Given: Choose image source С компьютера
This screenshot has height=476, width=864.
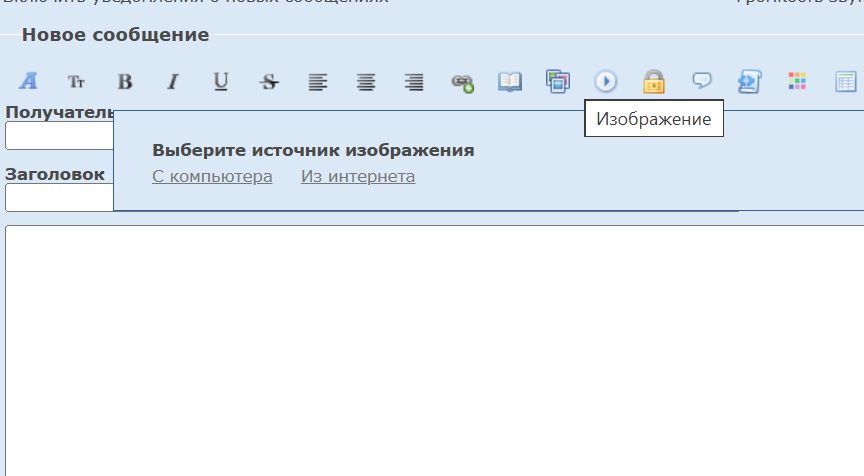Looking at the screenshot, I should click(x=212, y=176).
